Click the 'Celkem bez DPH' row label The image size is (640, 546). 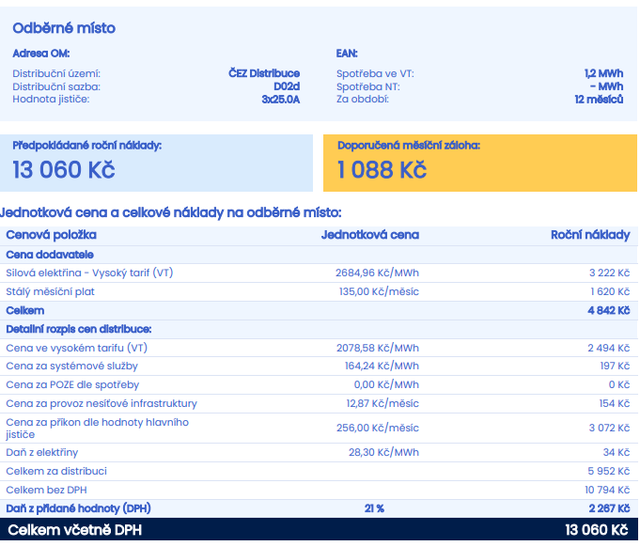(x=47, y=490)
